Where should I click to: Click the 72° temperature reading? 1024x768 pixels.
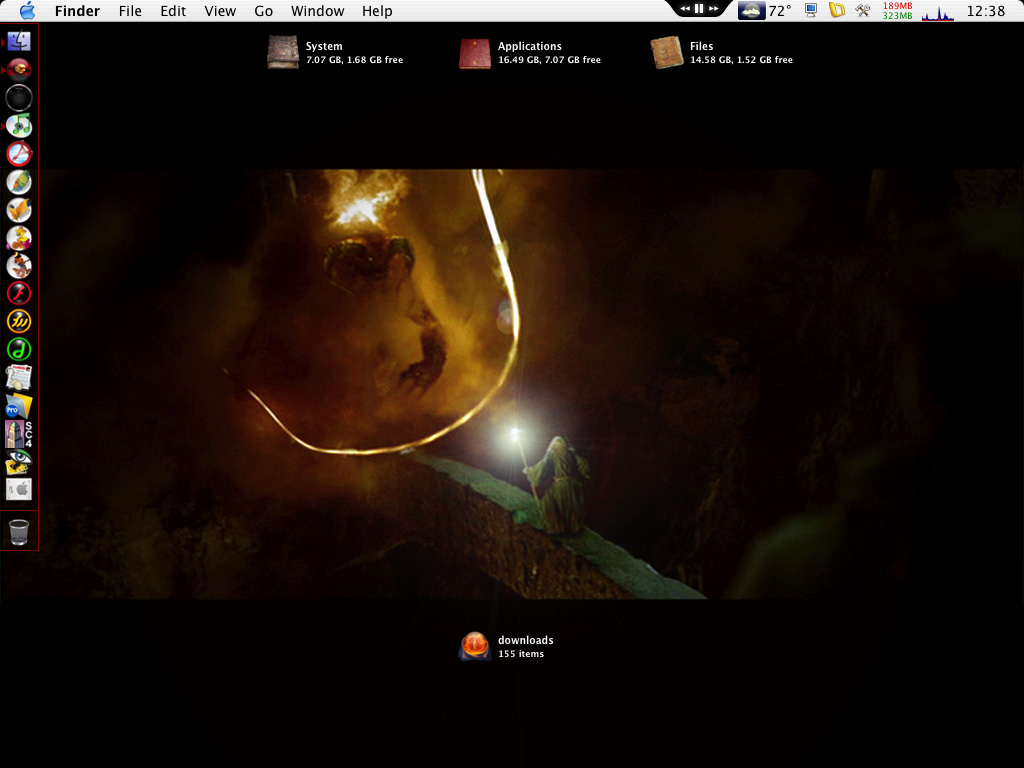tap(780, 11)
